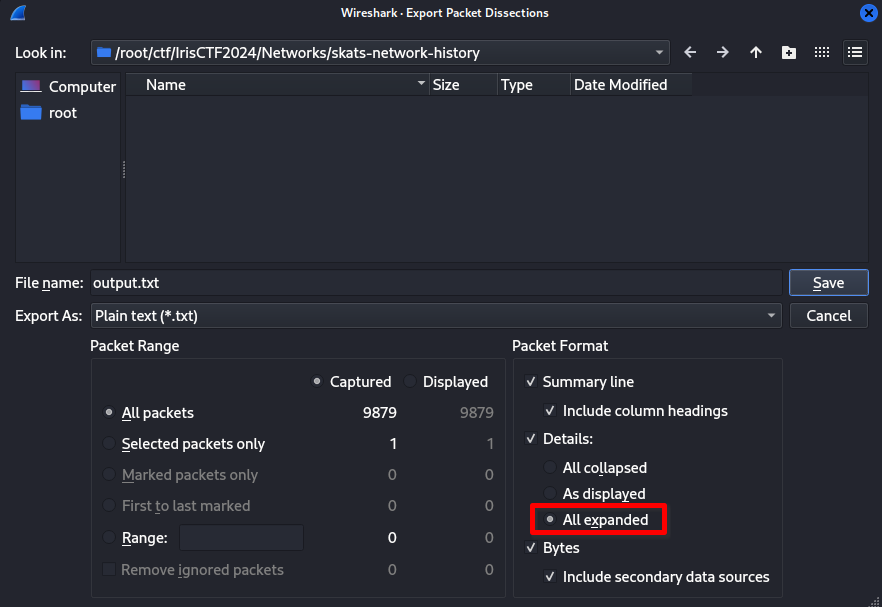Select First to last marked option
This screenshot has width=882, height=607.
(109, 506)
